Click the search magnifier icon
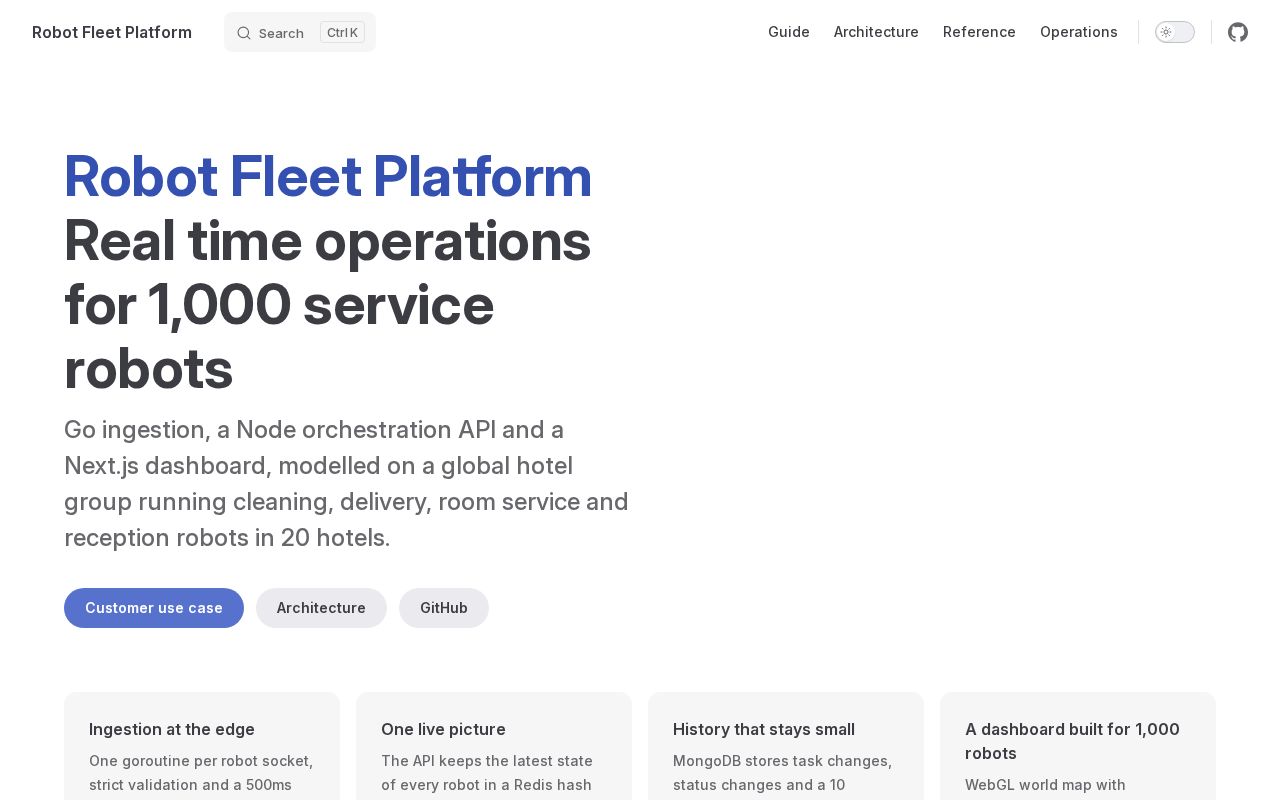The image size is (1280, 800). click(x=244, y=33)
